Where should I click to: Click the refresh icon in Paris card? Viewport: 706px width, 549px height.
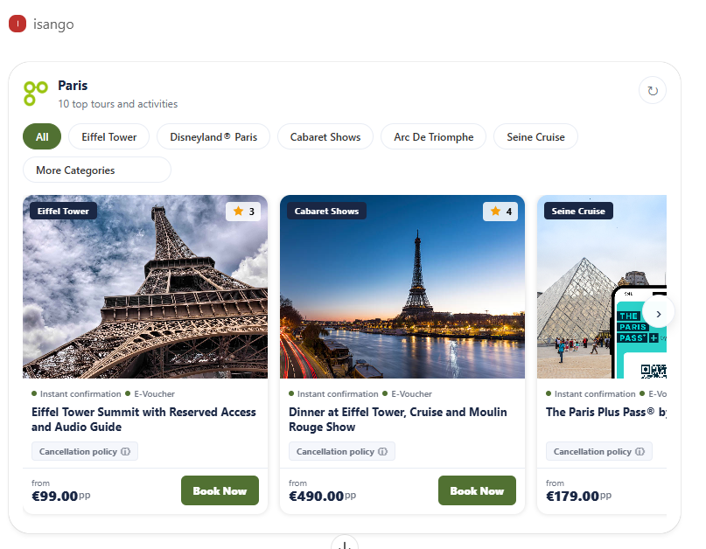click(x=652, y=91)
